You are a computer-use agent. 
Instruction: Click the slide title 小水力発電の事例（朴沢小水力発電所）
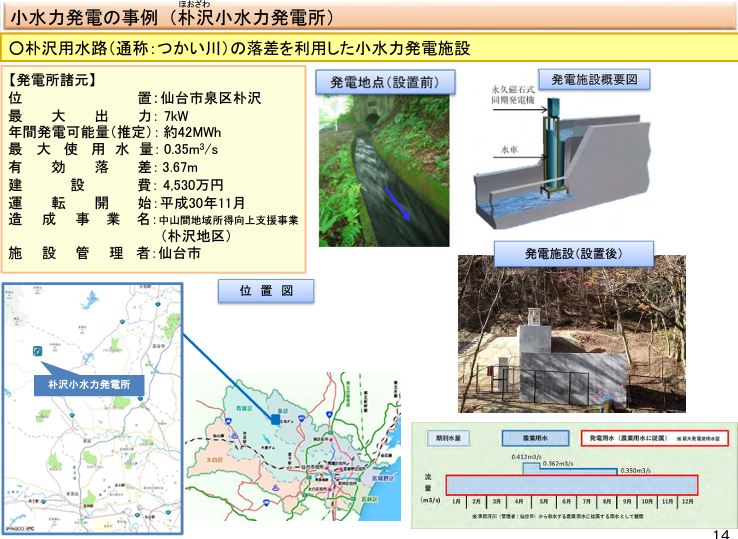click(x=172, y=18)
